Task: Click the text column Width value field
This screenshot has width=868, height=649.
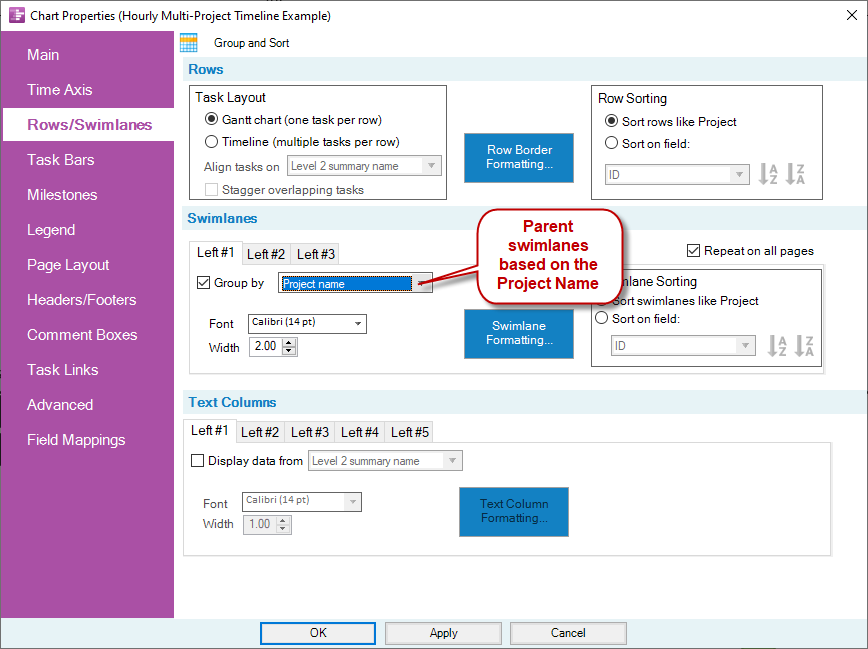Action: coord(260,524)
